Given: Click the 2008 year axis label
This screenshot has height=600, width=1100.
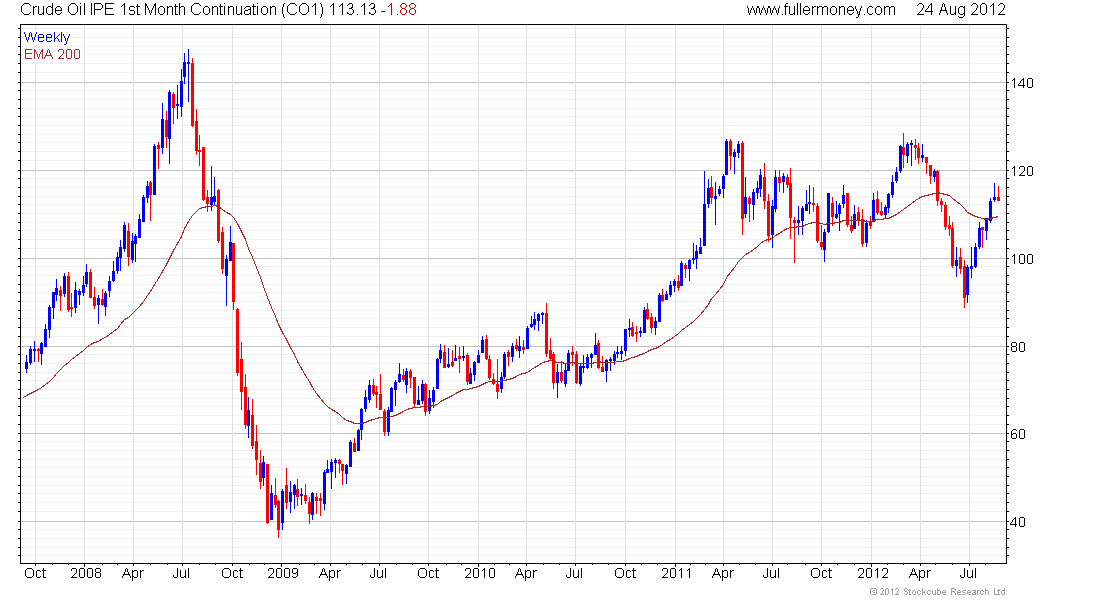Looking at the screenshot, I should click(x=86, y=573).
